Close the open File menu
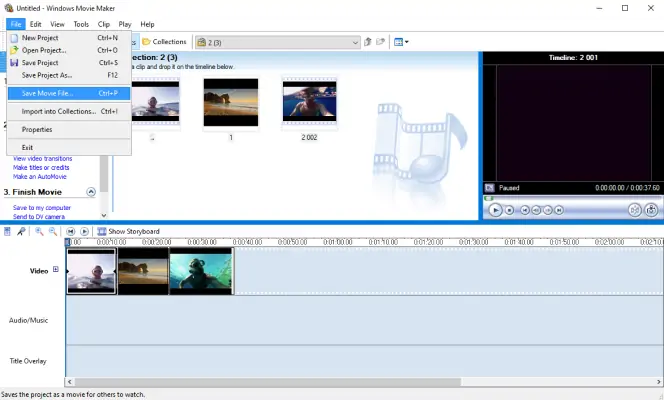Image resolution: width=664 pixels, height=400 pixels. [16, 24]
